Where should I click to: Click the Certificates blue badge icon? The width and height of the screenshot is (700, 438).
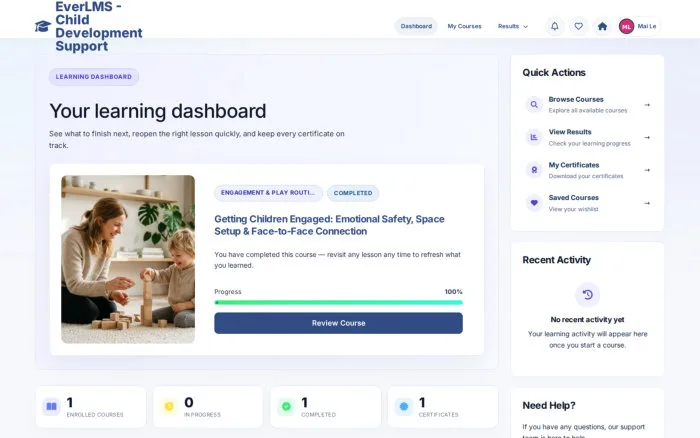click(404, 406)
